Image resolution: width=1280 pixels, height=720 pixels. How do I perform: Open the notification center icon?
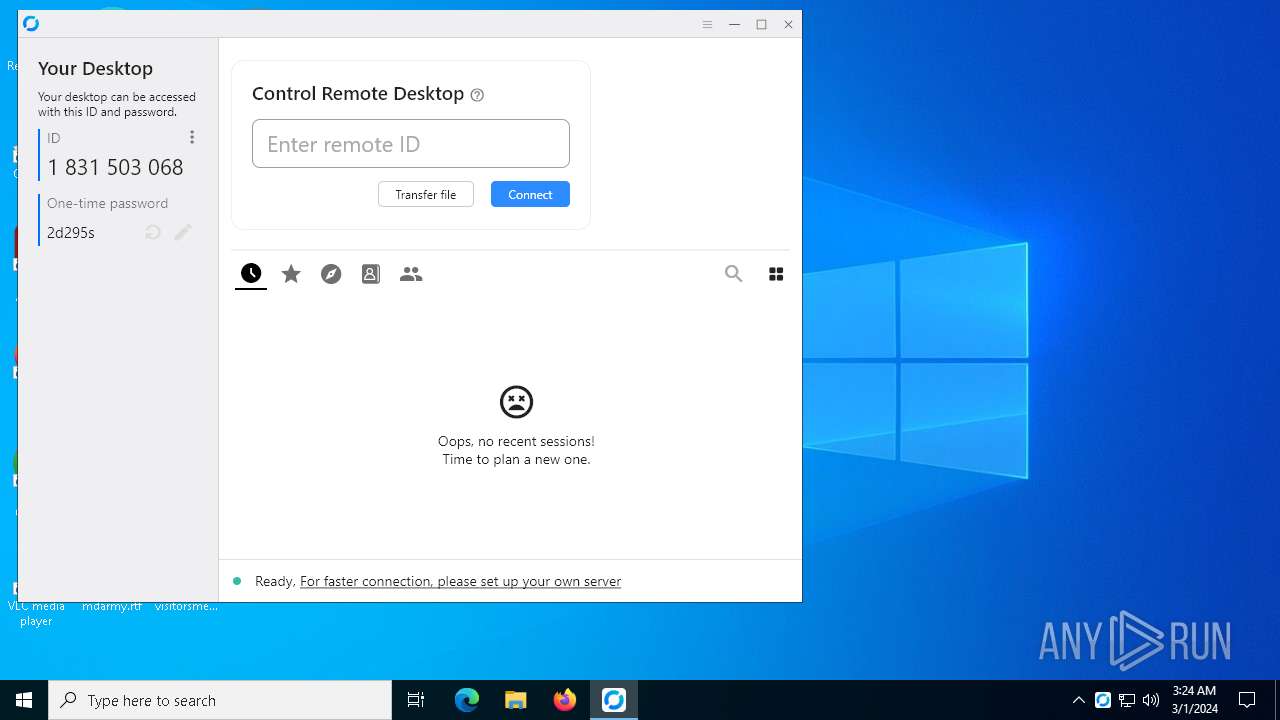1247,700
